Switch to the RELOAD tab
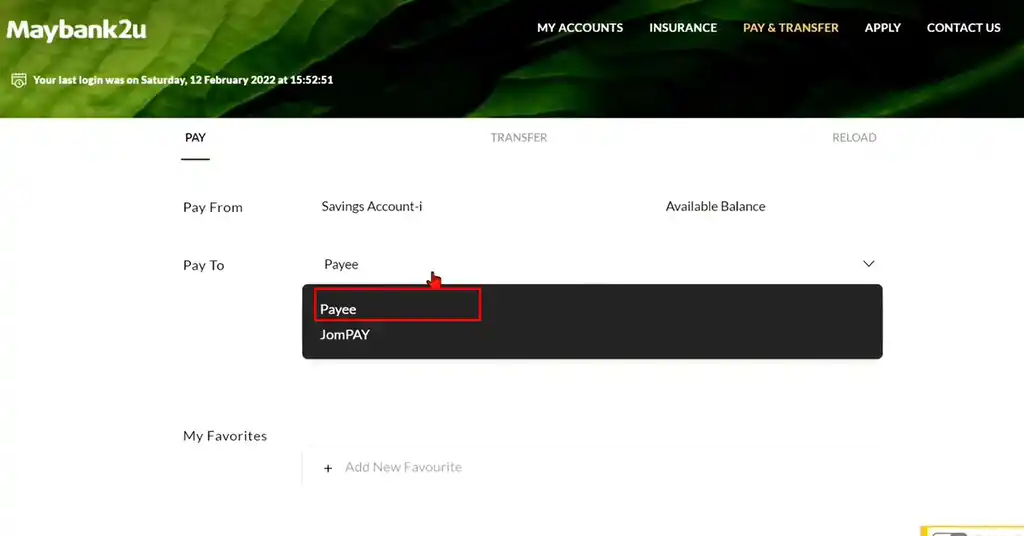The width and height of the screenshot is (1024, 536). tap(854, 138)
